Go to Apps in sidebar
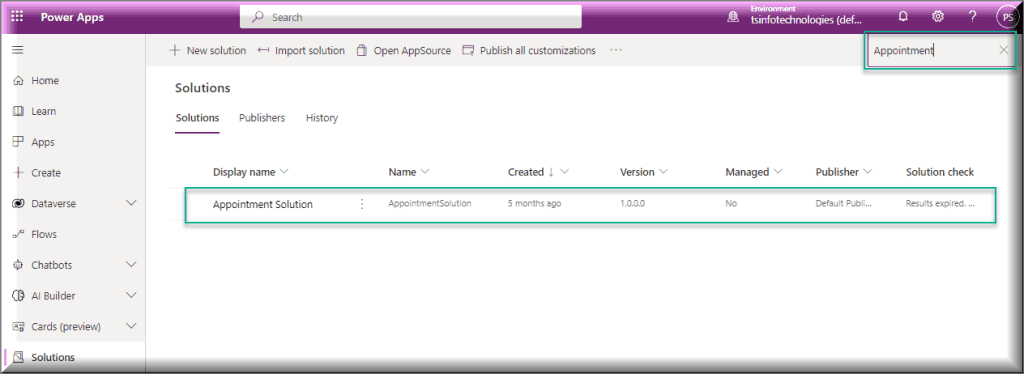1024x374 pixels. 43,142
